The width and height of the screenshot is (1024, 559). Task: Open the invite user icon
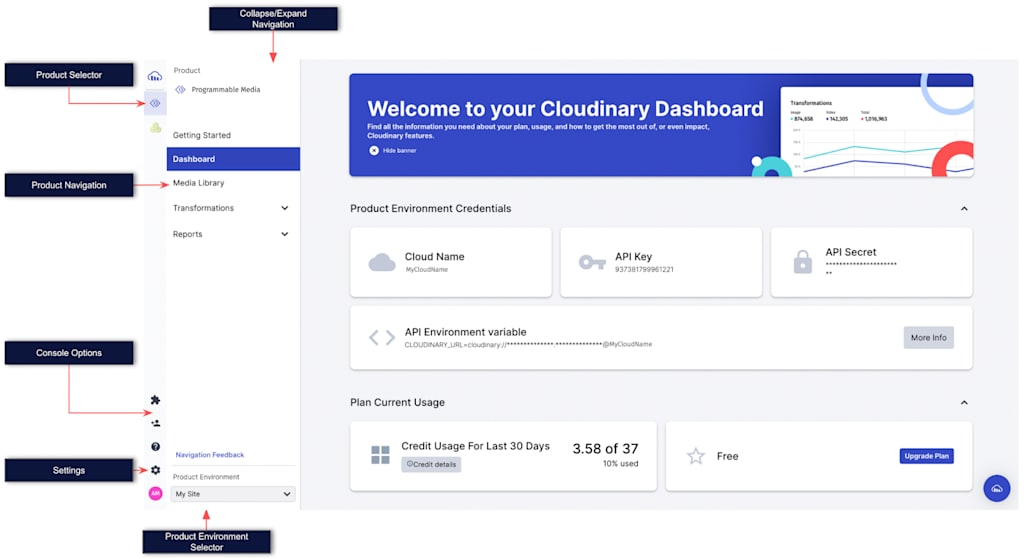point(155,423)
